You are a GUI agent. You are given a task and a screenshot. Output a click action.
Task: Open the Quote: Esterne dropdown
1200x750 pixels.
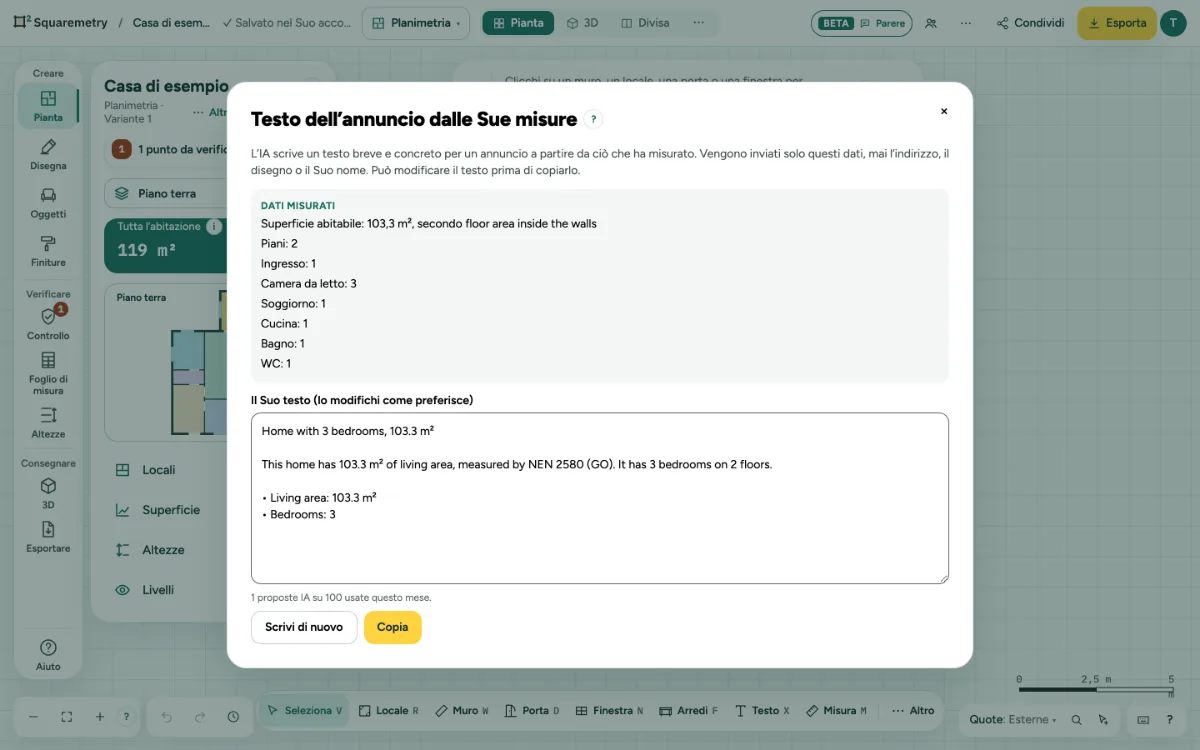pos(1012,719)
